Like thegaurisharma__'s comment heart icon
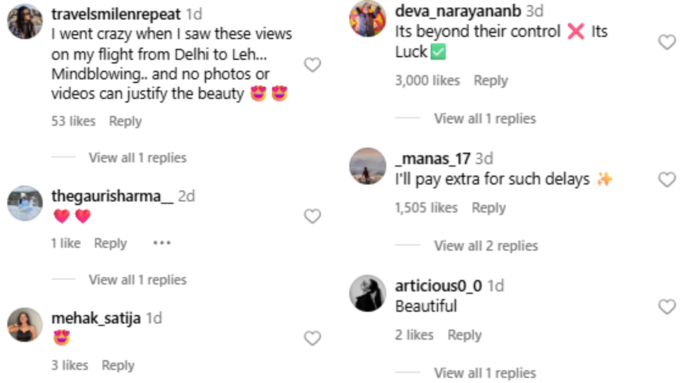This screenshot has width=680, height=383. point(312,216)
